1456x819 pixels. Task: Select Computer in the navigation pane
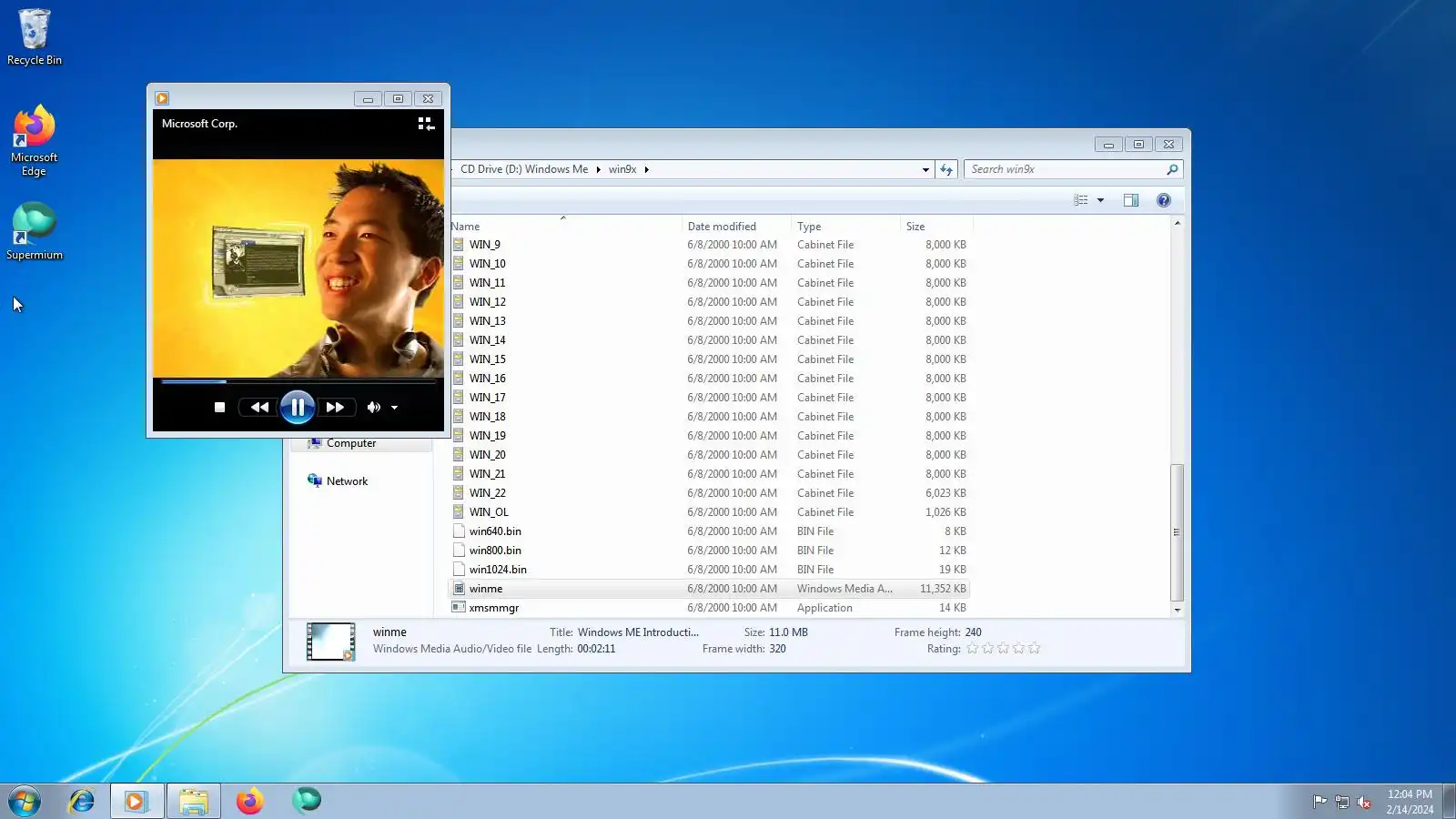(351, 443)
